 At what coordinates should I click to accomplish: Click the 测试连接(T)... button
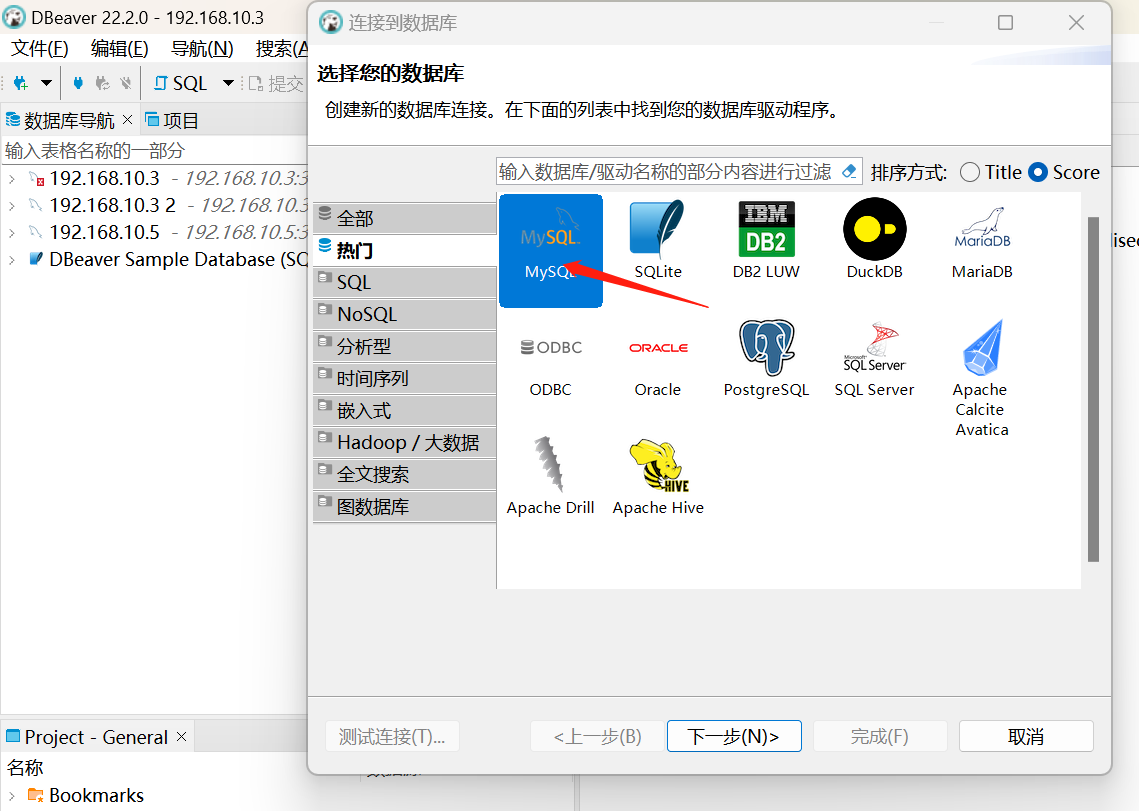[392, 736]
